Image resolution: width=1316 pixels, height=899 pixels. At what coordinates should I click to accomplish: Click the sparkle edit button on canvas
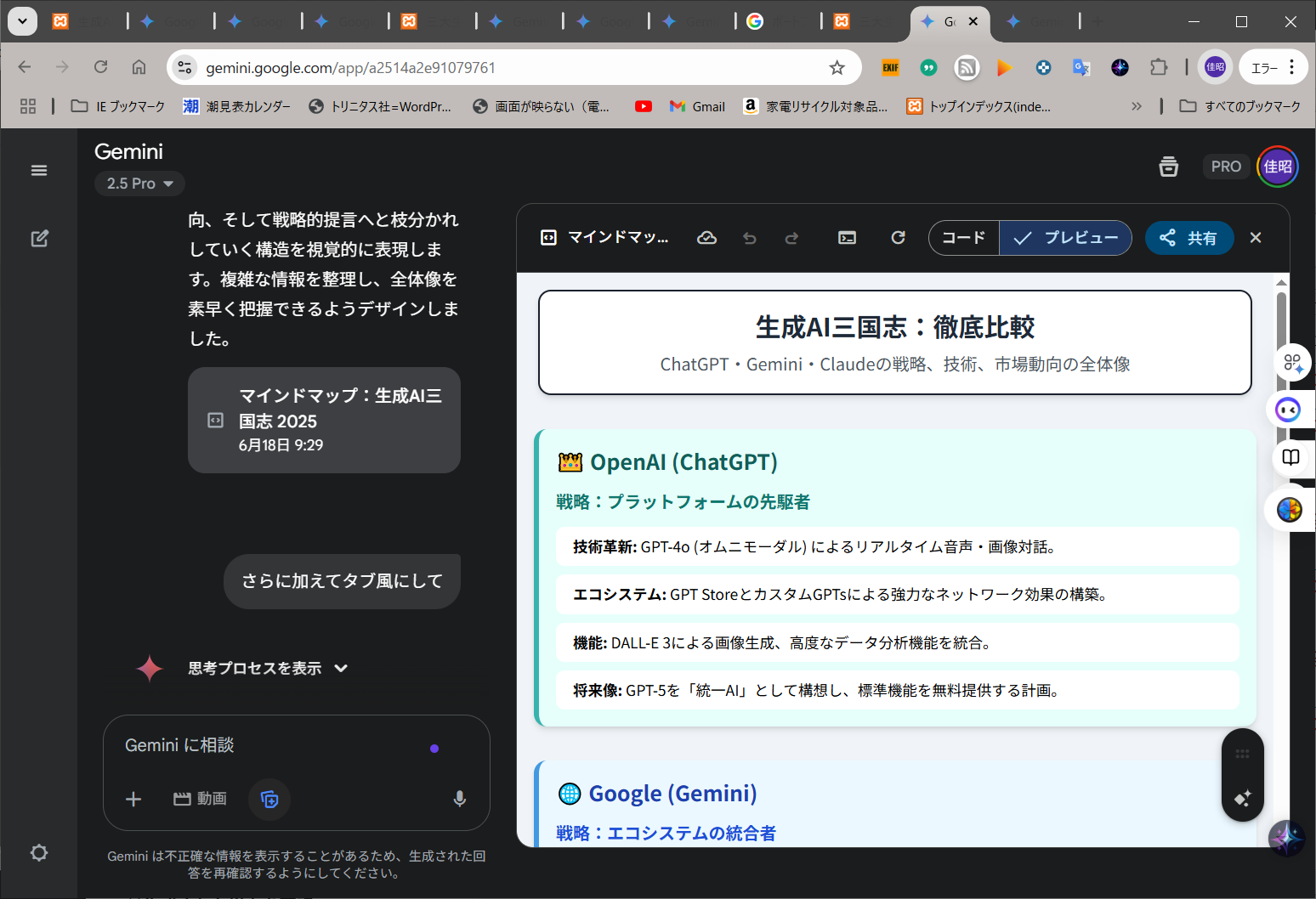click(1242, 798)
